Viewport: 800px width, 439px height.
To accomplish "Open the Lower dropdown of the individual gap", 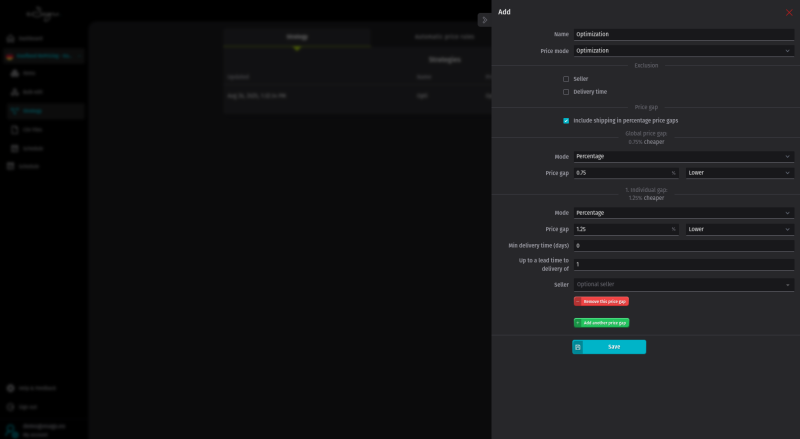I will (740, 229).
